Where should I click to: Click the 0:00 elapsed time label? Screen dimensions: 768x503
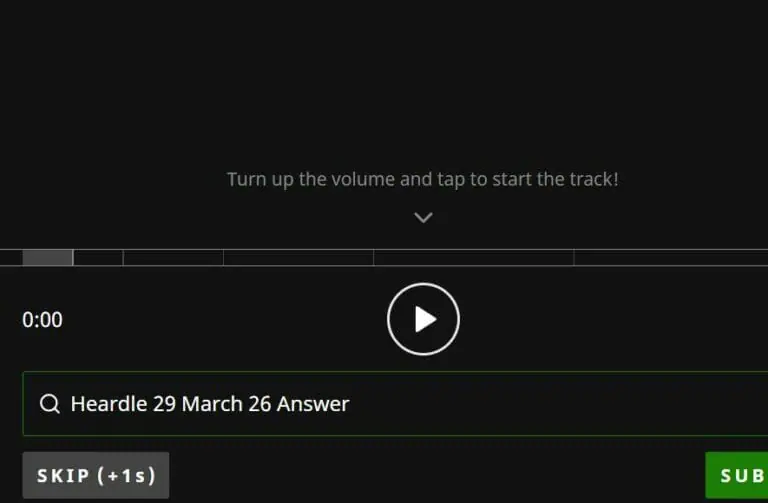coord(42,320)
